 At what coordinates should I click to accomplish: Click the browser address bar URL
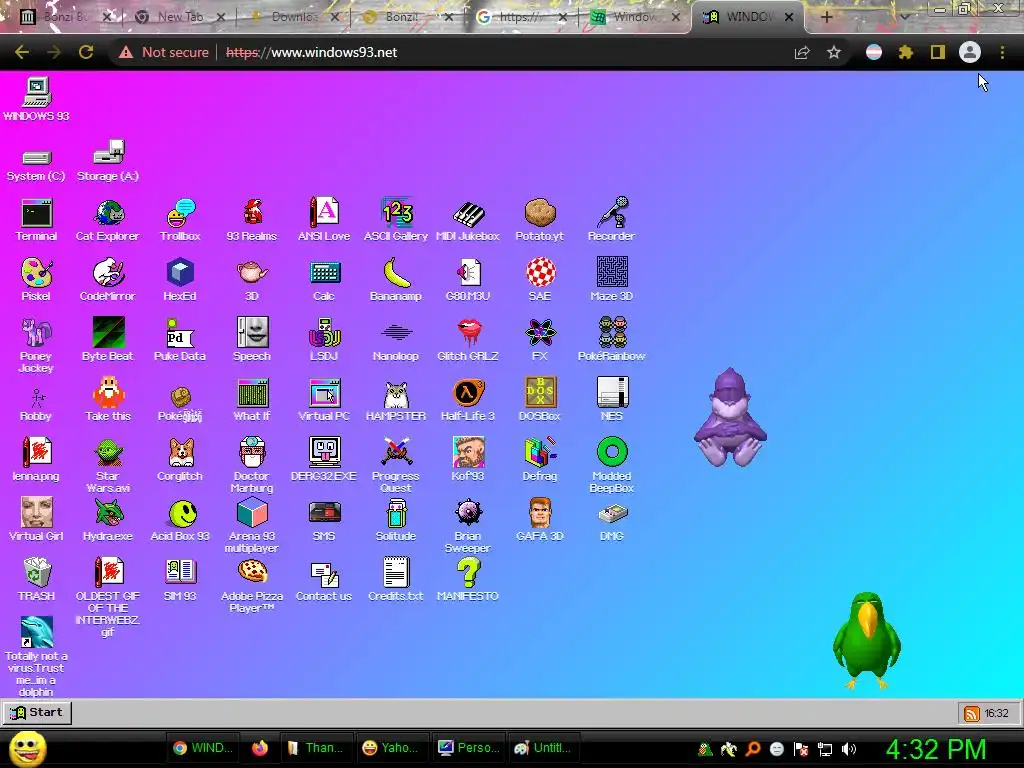(312, 52)
